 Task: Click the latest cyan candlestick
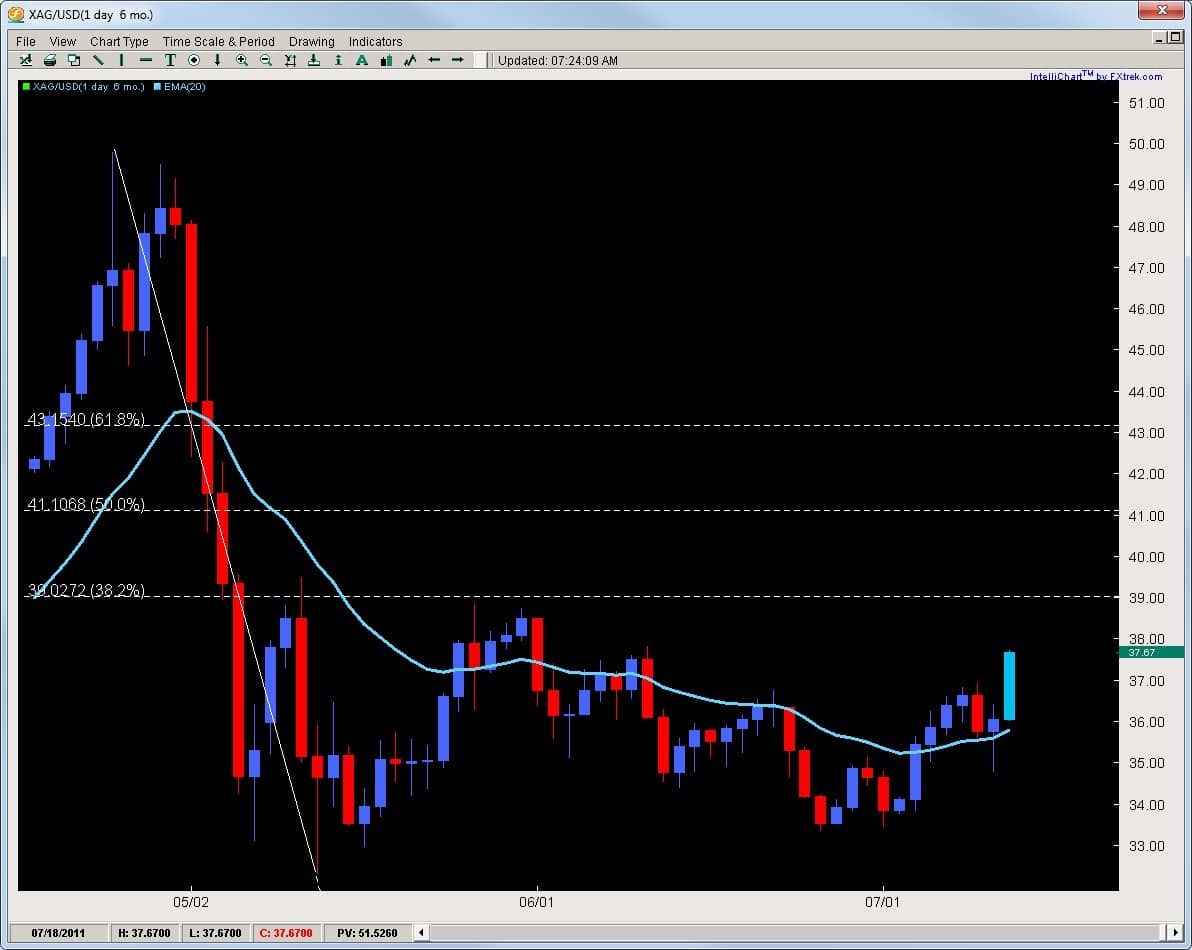point(1009,686)
